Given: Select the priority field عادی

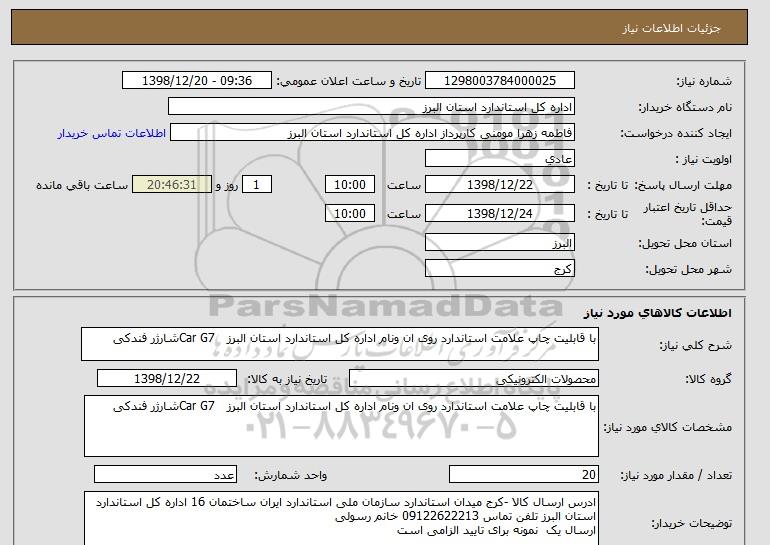Looking at the screenshot, I should [x=499, y=159].
